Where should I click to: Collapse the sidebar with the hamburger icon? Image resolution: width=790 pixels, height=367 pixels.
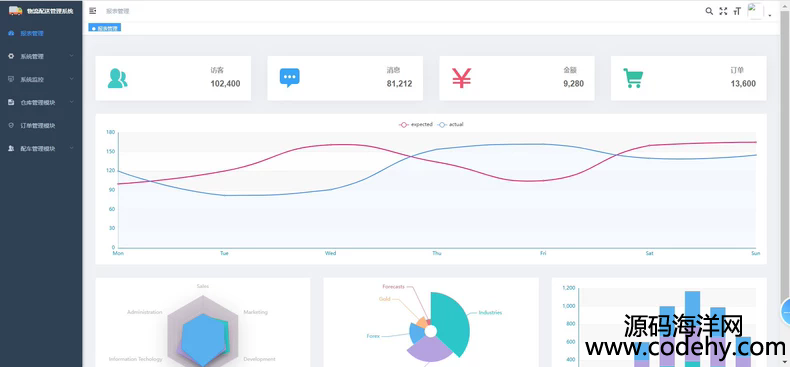click(x=92, y=11)
